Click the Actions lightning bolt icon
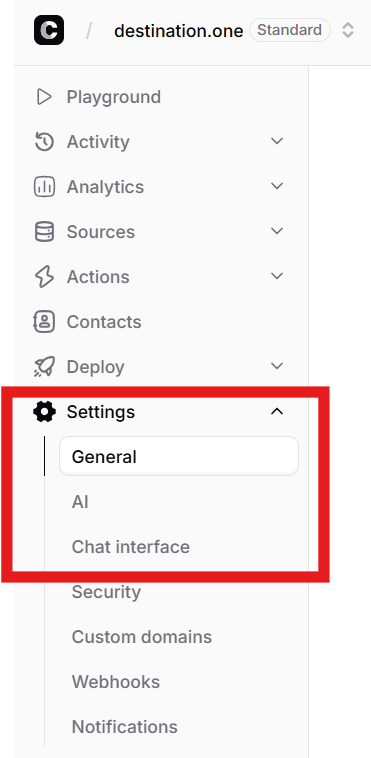The image size is (371, 758). tap(44, 277)
